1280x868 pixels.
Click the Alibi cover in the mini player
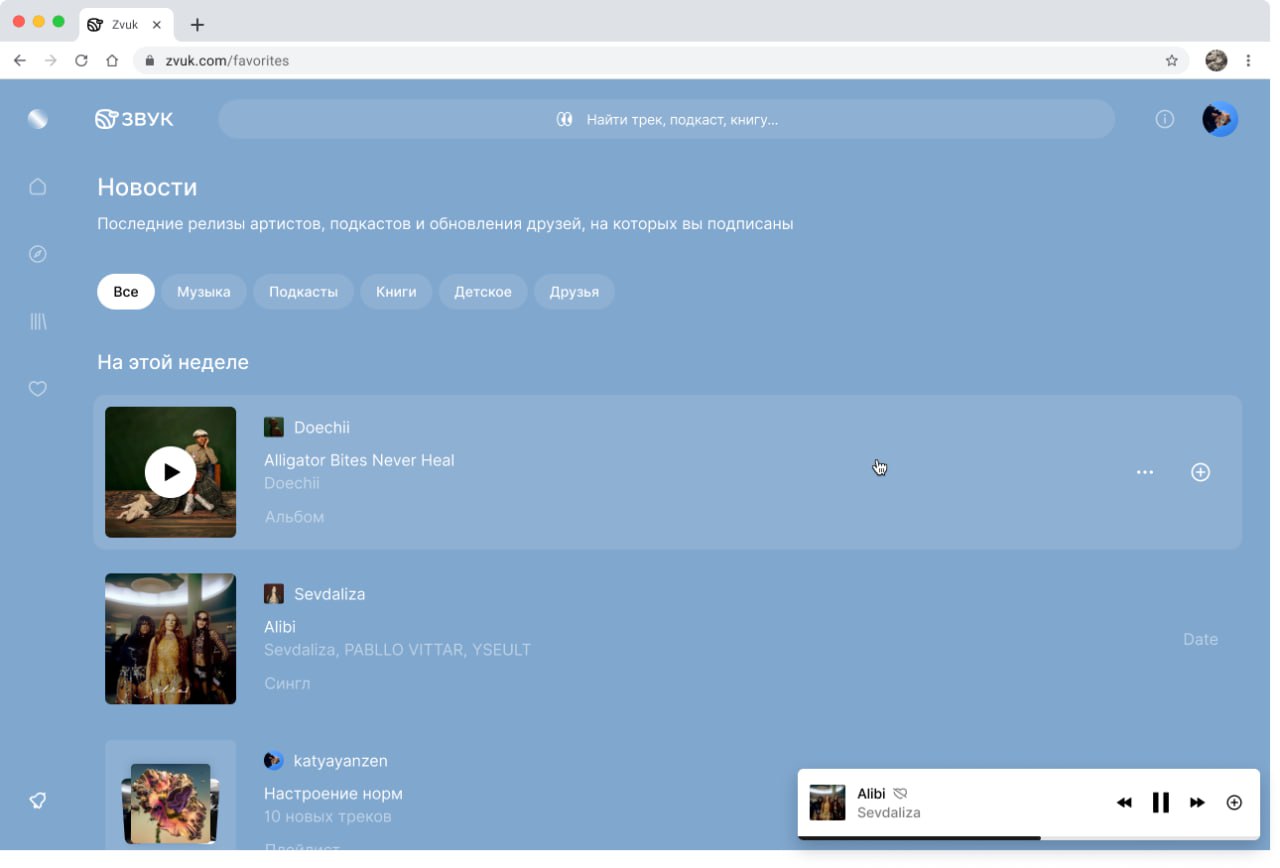pyautogui.click(x=827, y=802)
